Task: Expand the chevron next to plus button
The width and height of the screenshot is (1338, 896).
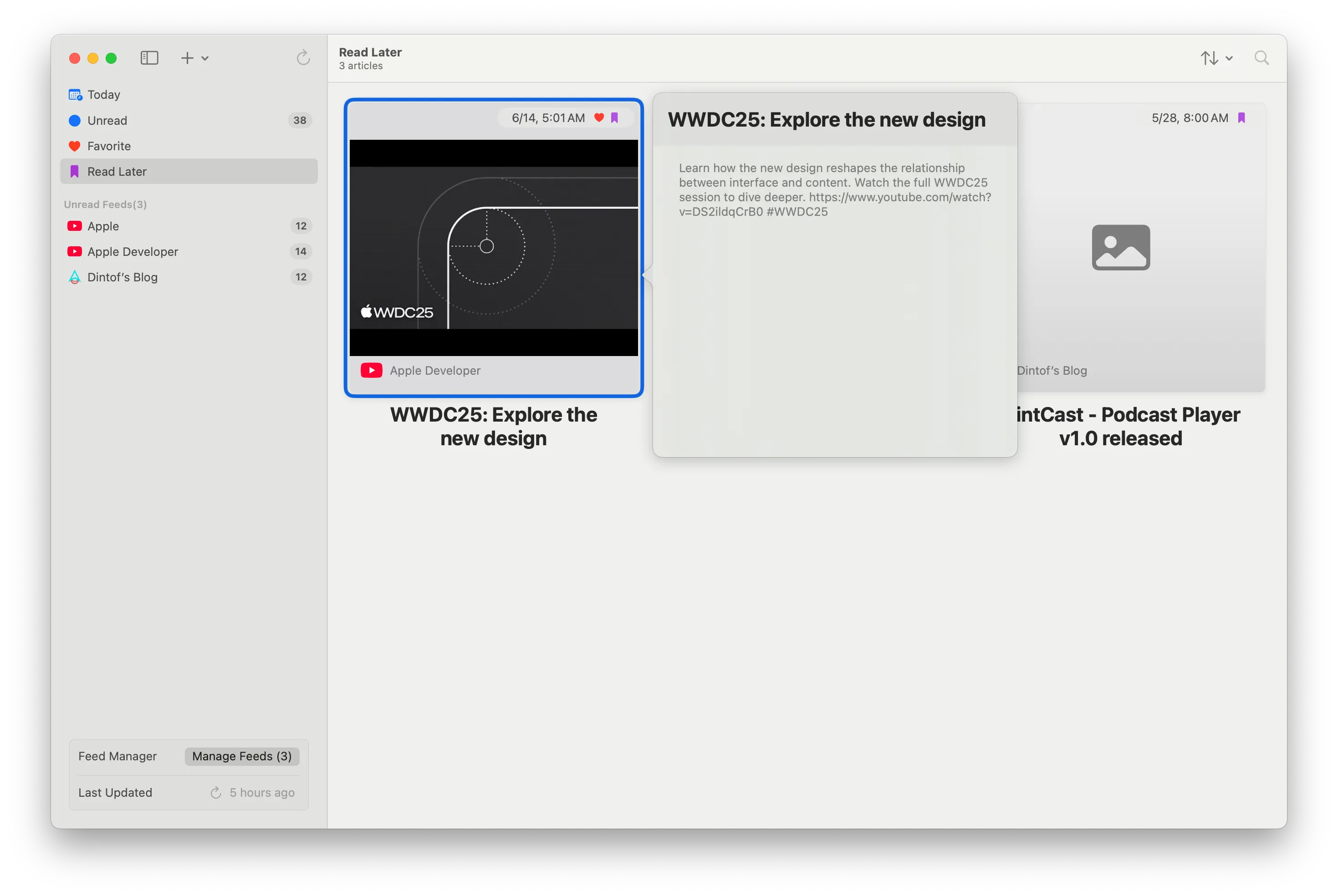Action: pos(205,58)
